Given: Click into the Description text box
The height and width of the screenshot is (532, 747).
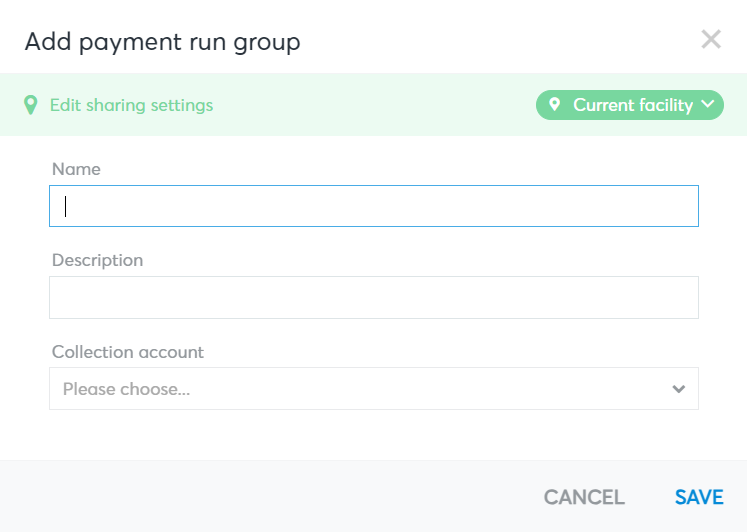Looking at the screenshot, I should [x=374, y=297].
